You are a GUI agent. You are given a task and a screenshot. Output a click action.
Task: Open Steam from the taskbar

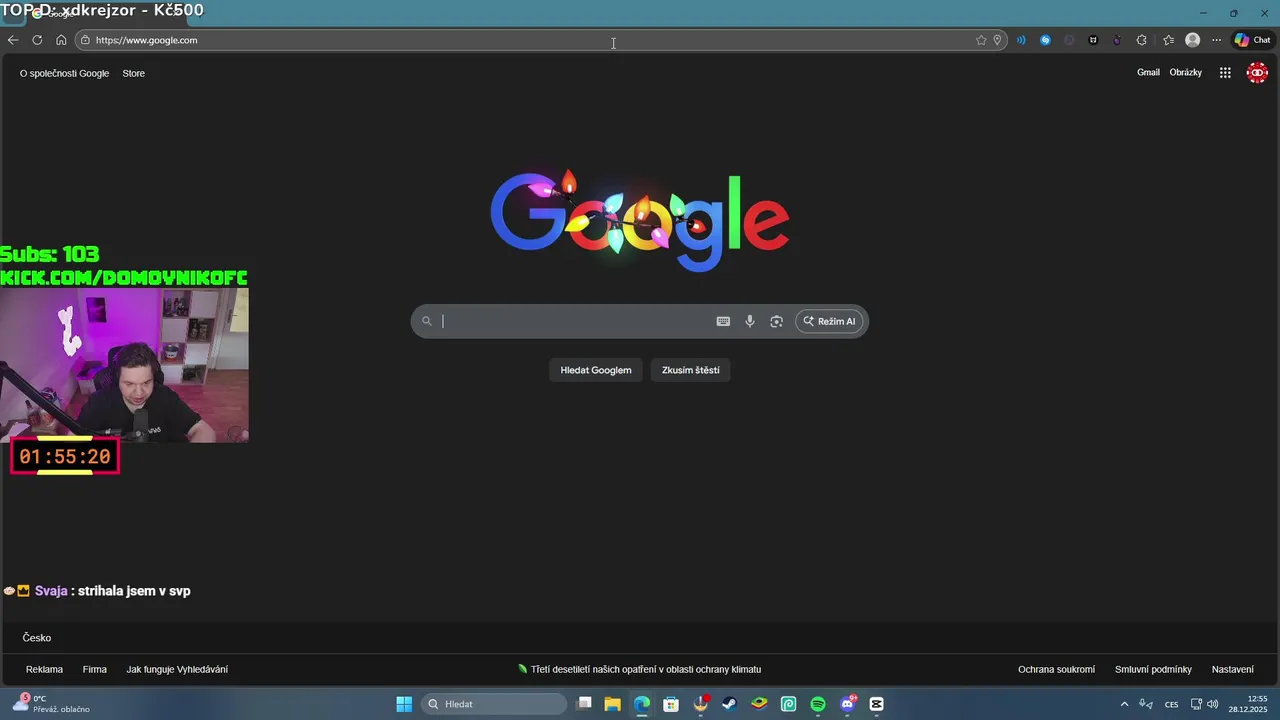730,704
